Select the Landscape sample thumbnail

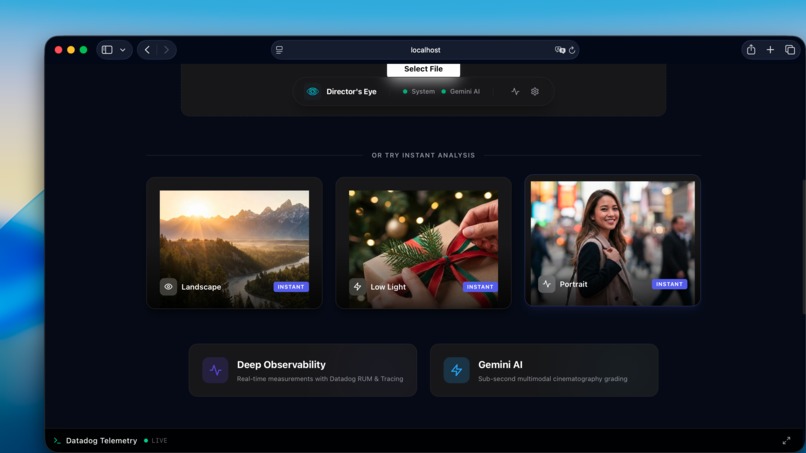[234, 243]
